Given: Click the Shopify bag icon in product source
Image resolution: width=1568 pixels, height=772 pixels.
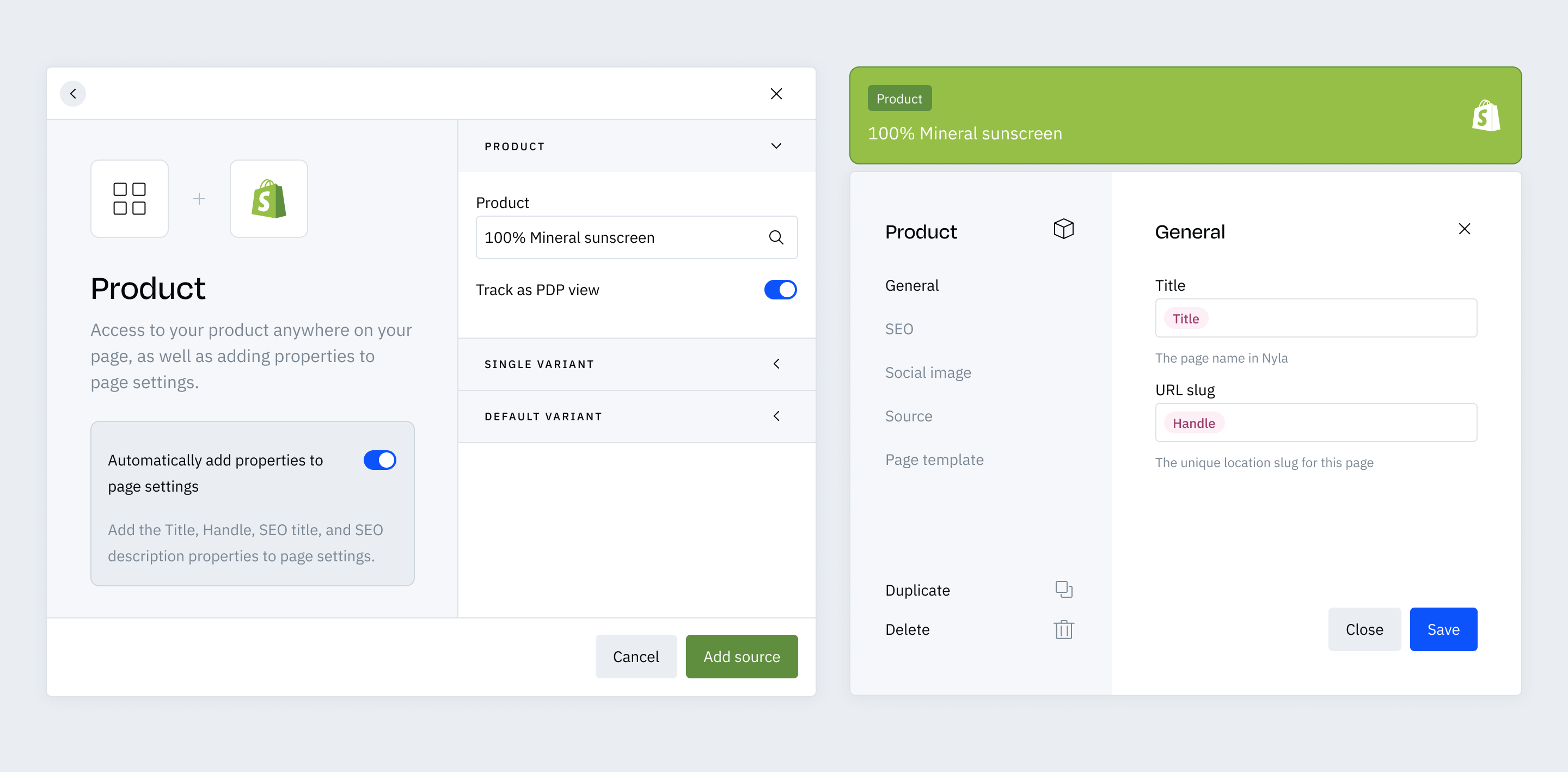Looking at the screenshot, I should tap(267, 198).
